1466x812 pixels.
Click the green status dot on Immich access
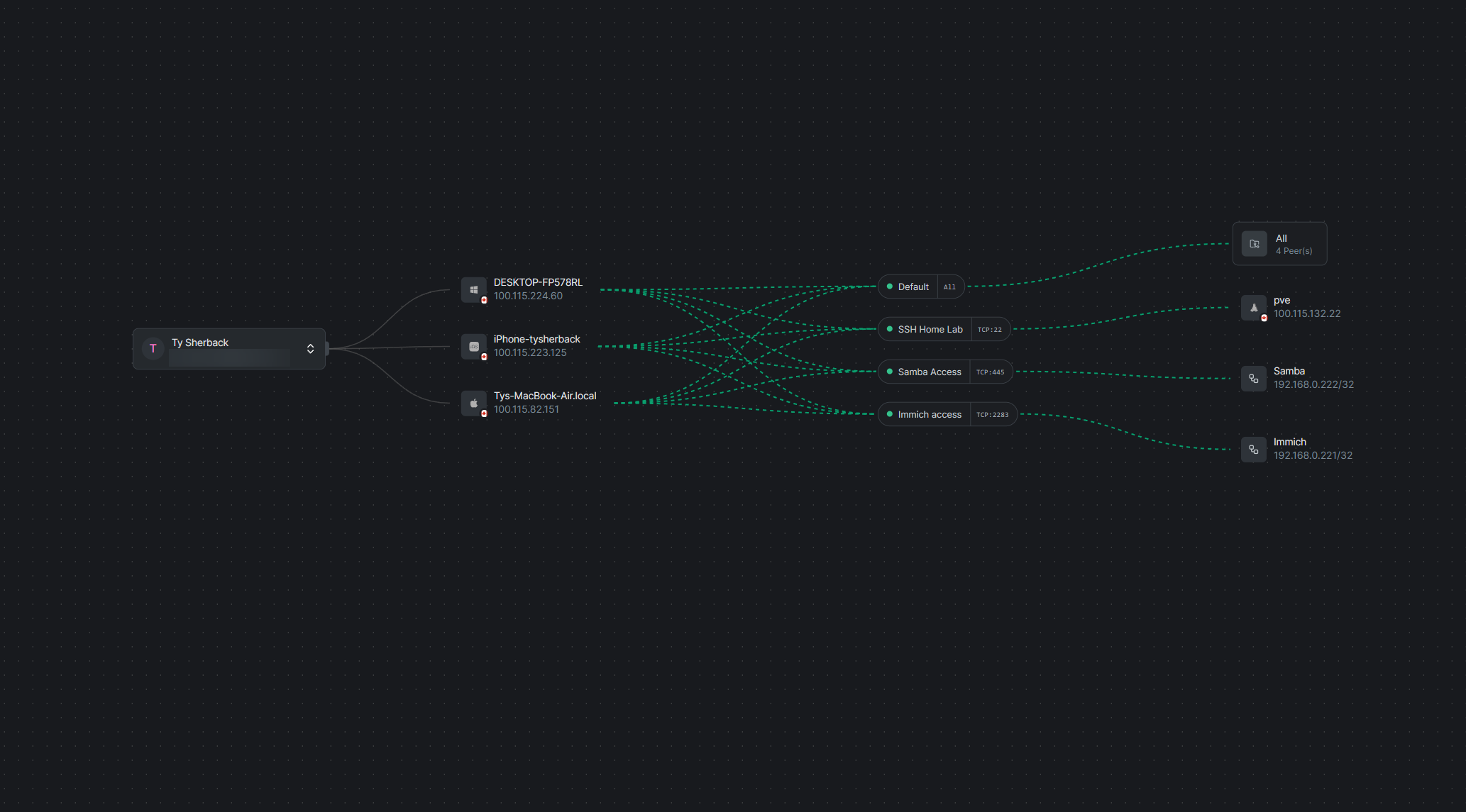click(889, 414)
